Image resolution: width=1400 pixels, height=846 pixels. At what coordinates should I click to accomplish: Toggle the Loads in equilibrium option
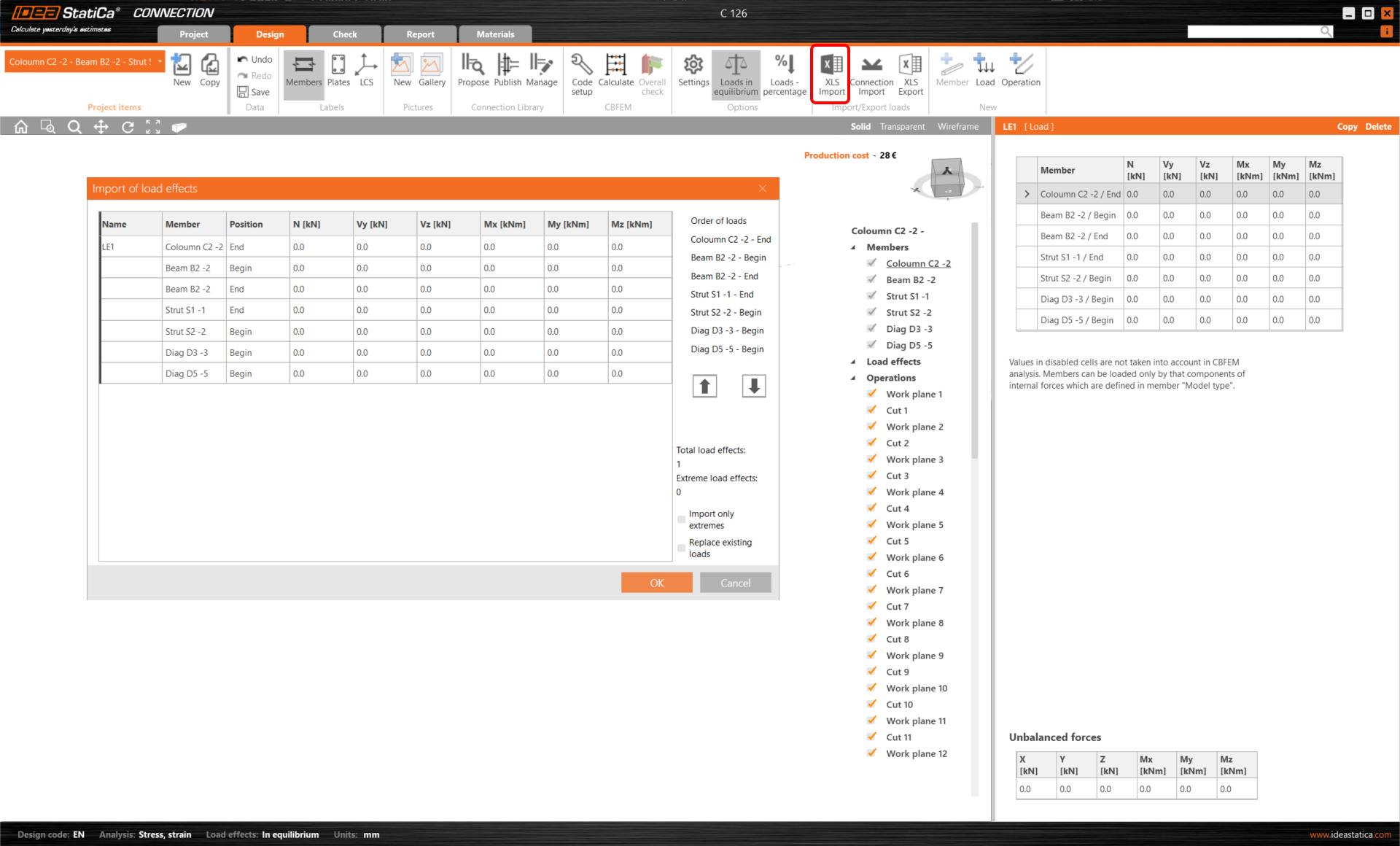pyautogui.click(x=736, y=73)
